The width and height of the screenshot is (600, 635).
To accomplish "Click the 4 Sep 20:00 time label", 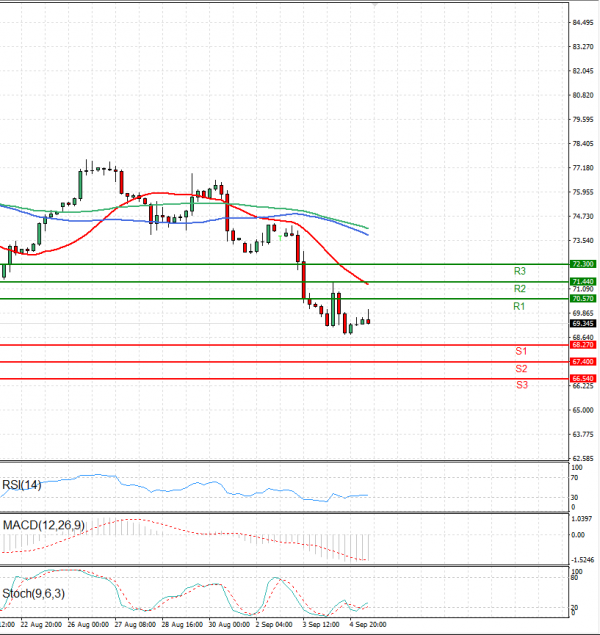I will tap(368, 624).
